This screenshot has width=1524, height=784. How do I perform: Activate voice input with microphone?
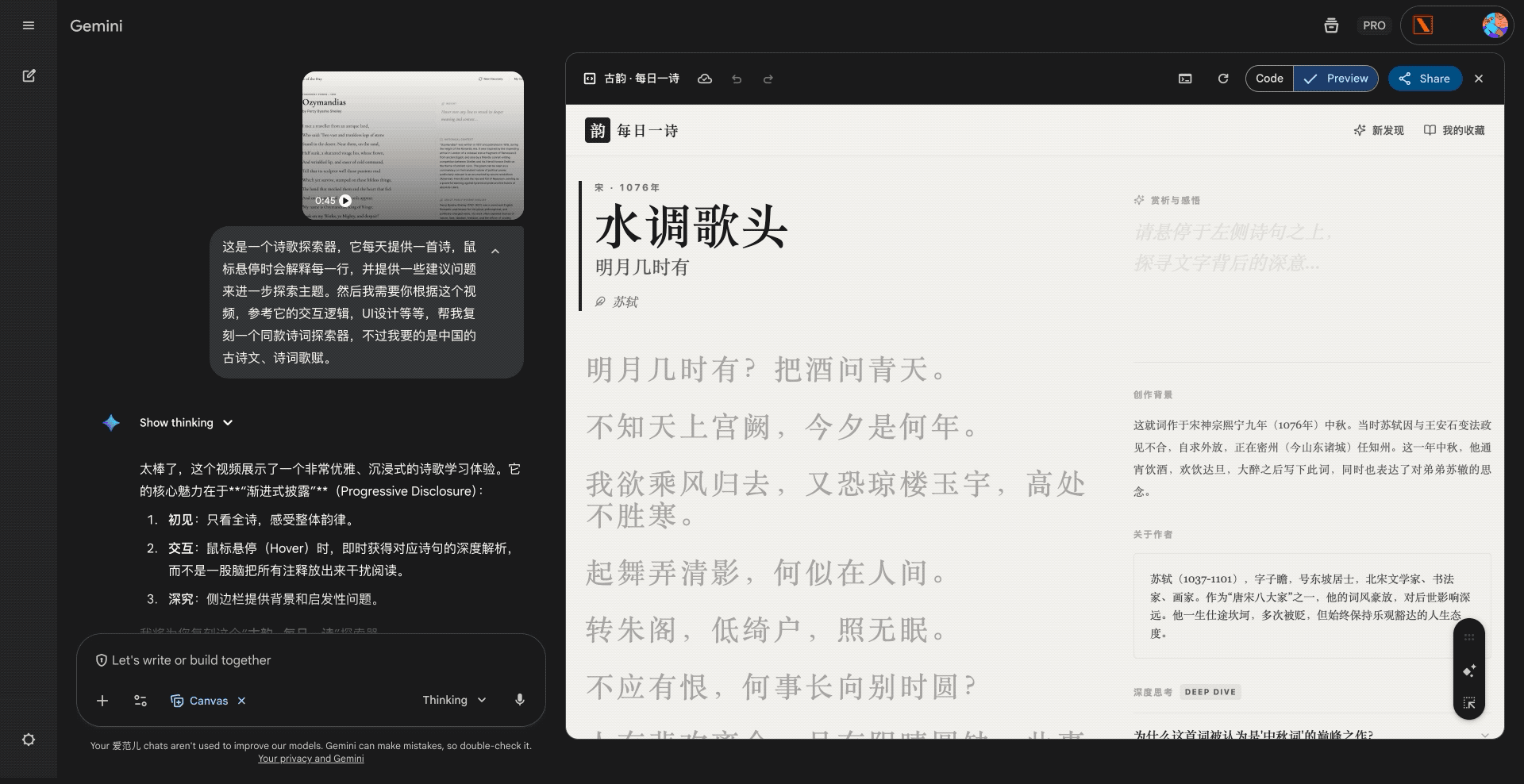(520, 700)
